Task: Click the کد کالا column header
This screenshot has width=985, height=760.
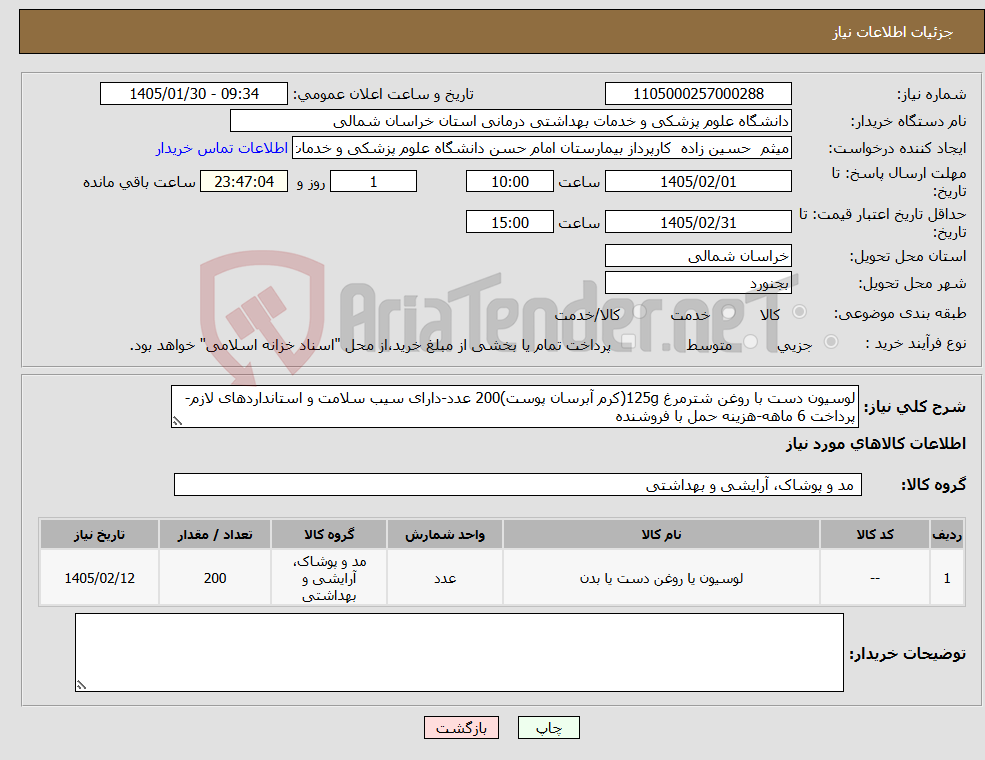Action: pos(875,535)
